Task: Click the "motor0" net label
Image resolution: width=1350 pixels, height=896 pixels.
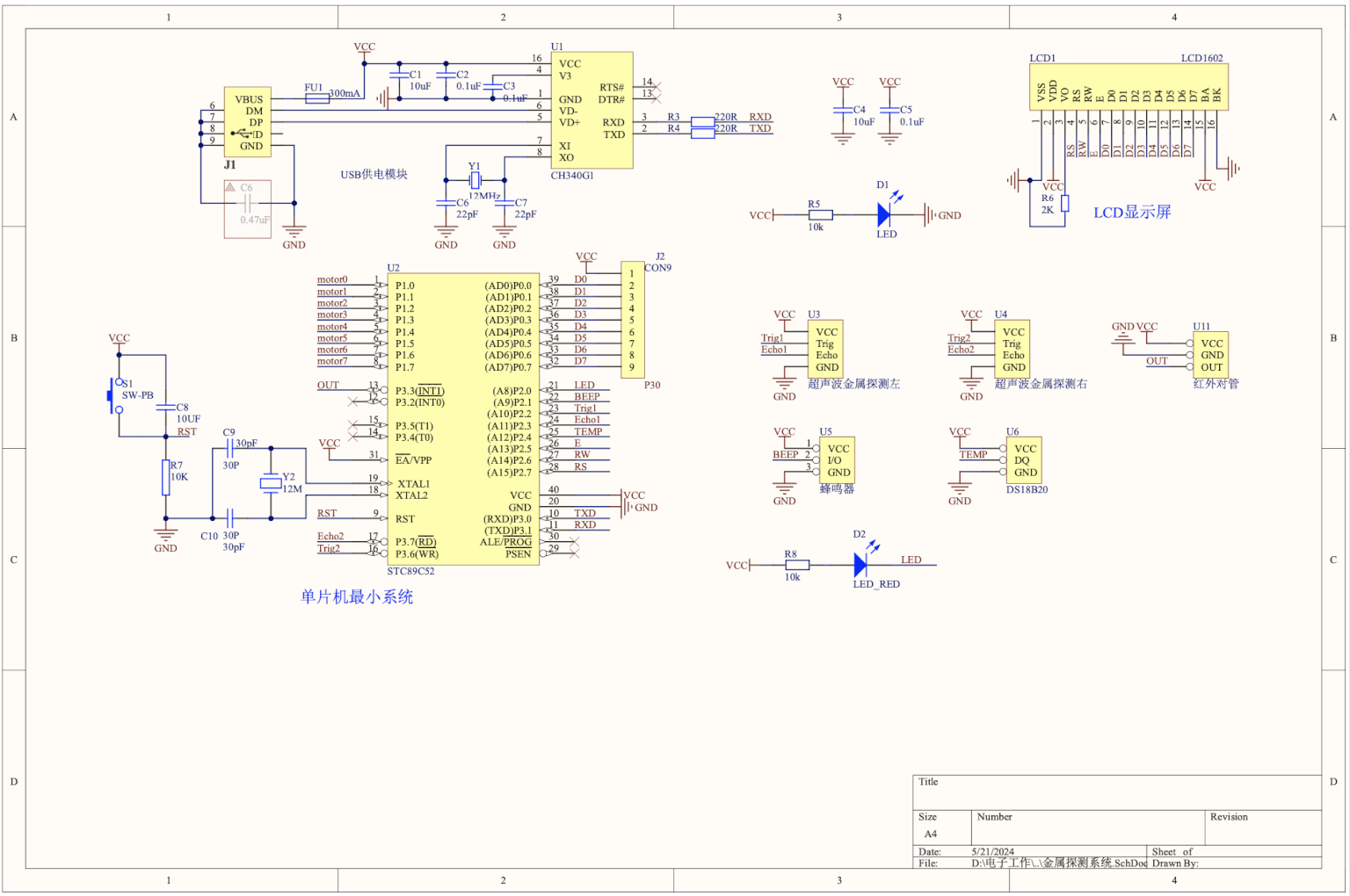Action: click(x=332, y=279)
